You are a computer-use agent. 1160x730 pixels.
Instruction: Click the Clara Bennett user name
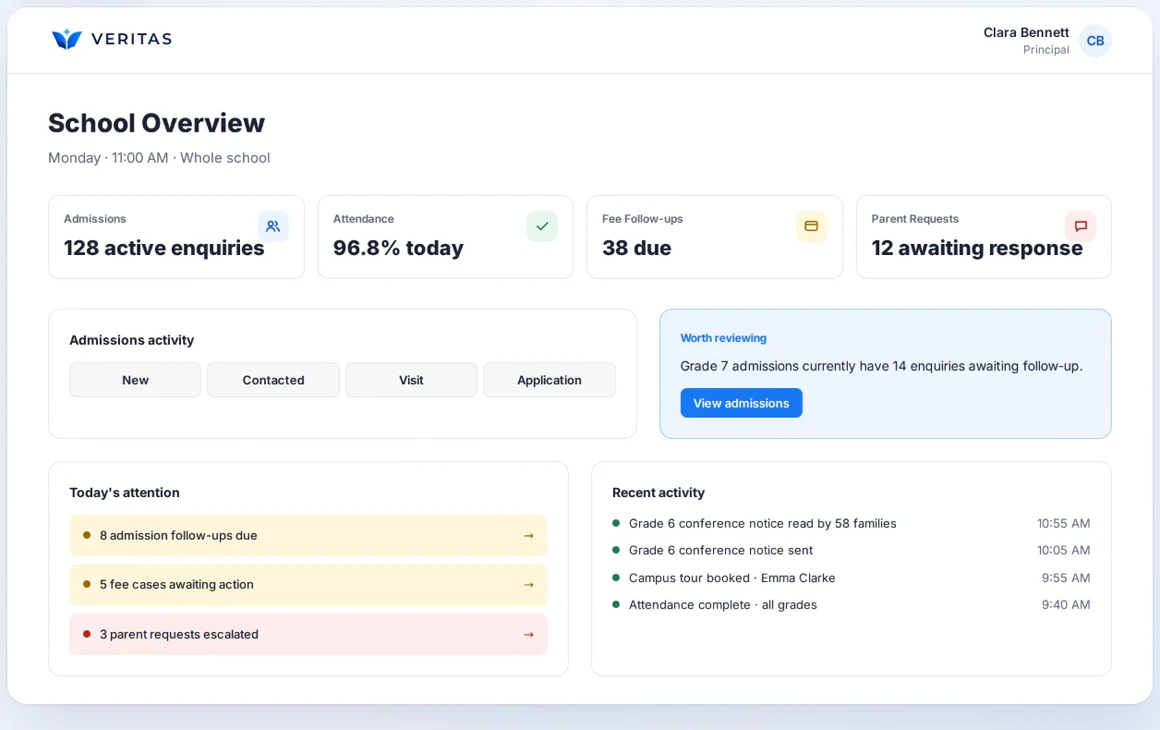pos(1026,33)
